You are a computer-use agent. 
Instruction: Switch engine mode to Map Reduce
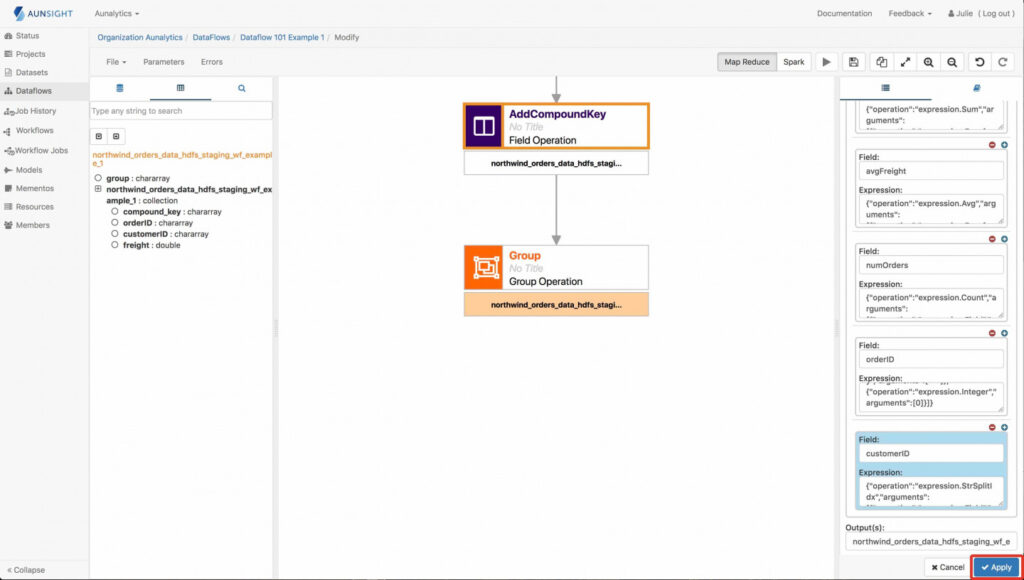(746, 61)
